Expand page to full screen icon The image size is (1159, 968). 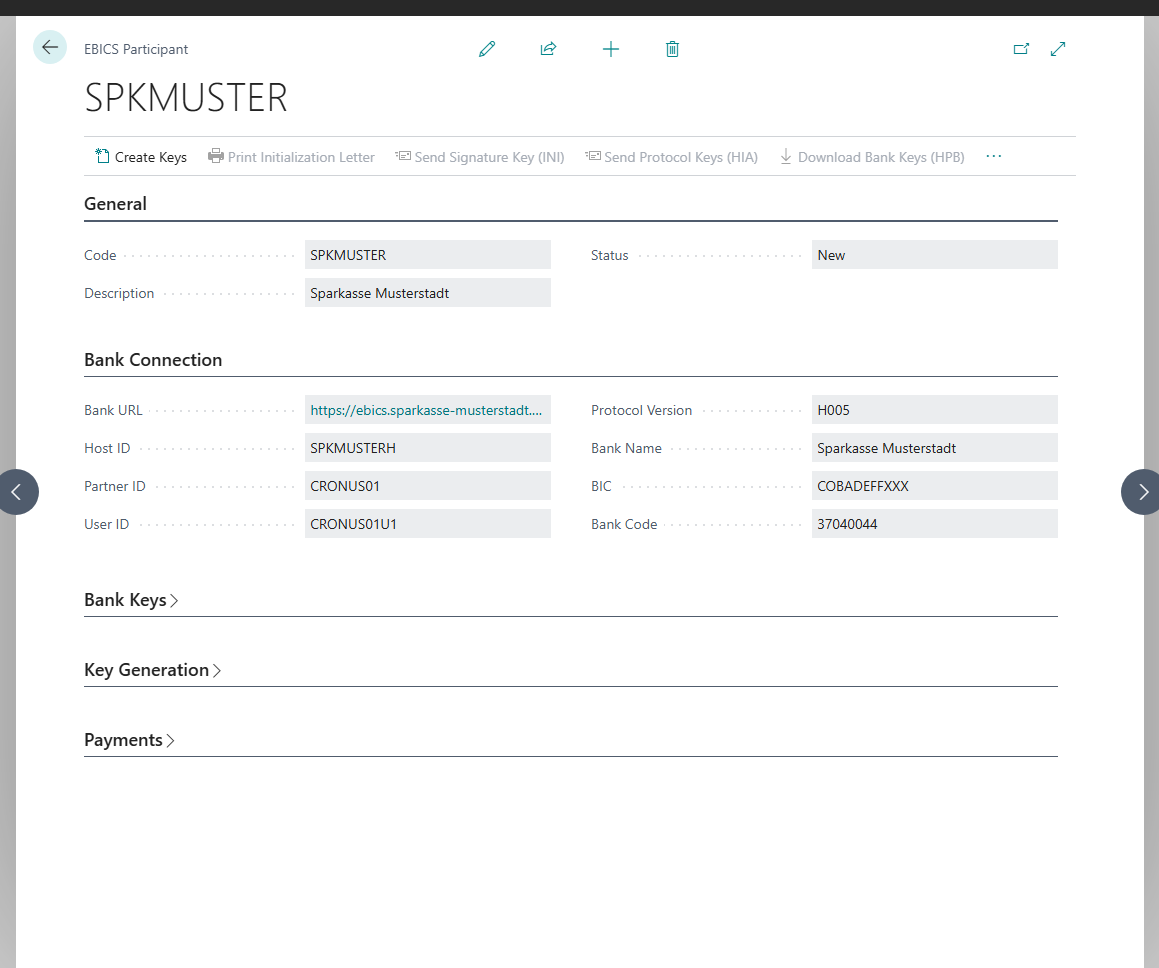(x=1058, y=49)
